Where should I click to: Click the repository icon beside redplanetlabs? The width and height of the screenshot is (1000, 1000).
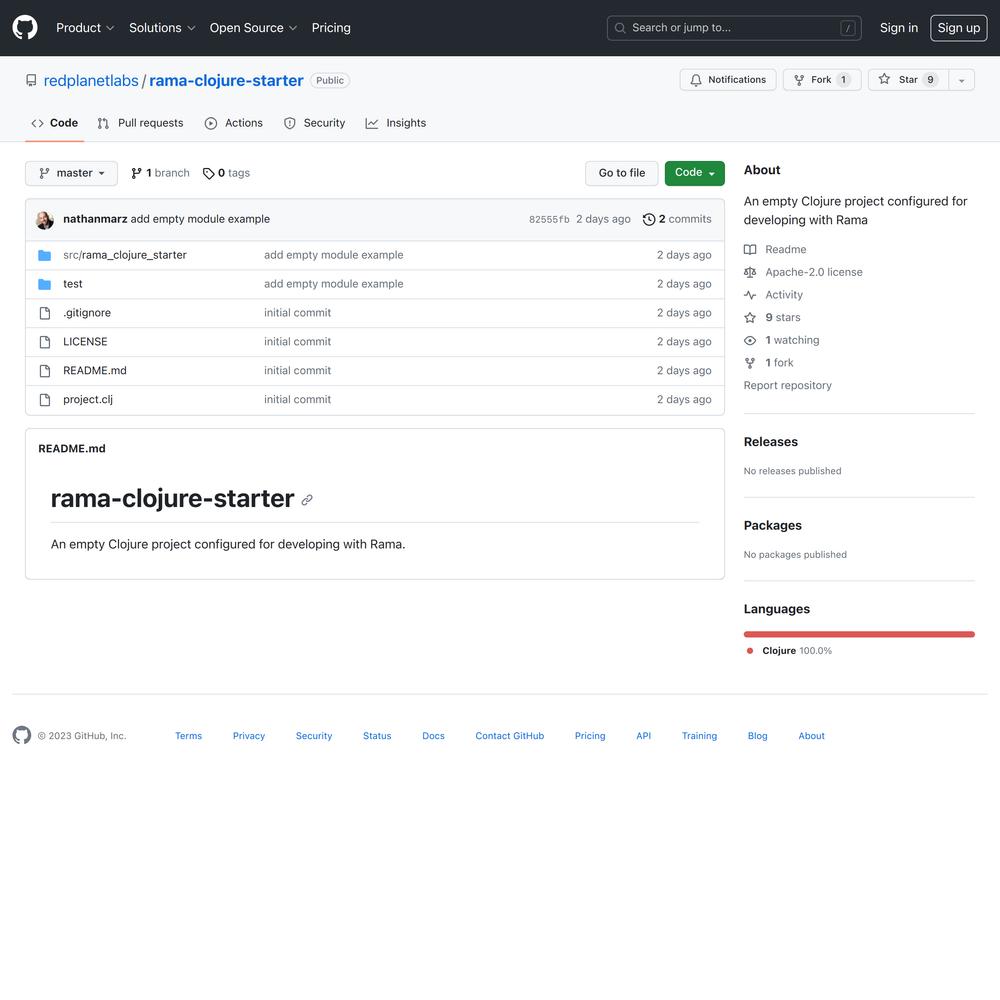(x=31, y=80)
